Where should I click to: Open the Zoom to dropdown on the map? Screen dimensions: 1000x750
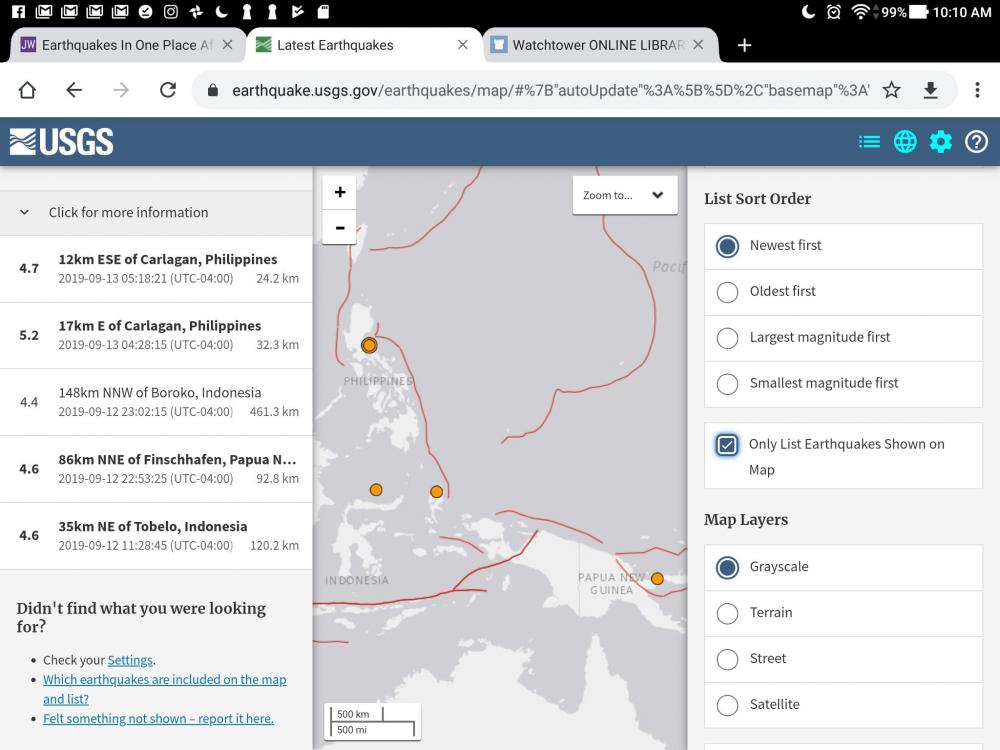[625, 195]
